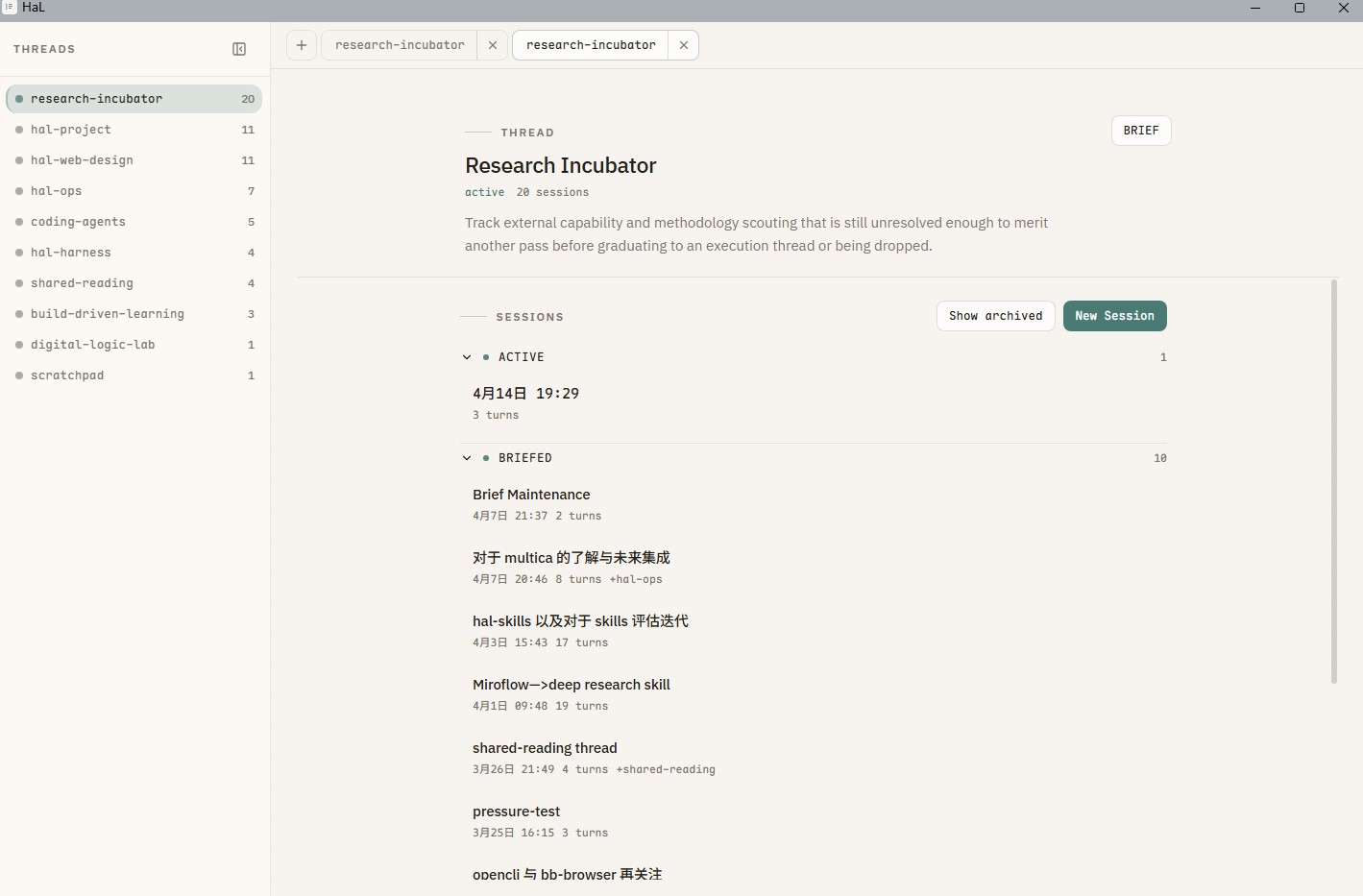The image size is (1363, 896).
Task: Open the hal-skills 评估迭代 session
Action: click(x=815, y=631)
